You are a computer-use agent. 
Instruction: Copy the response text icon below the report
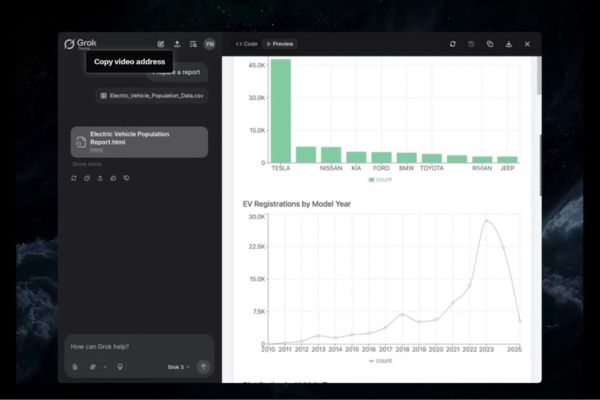click(x=87, y=178)
